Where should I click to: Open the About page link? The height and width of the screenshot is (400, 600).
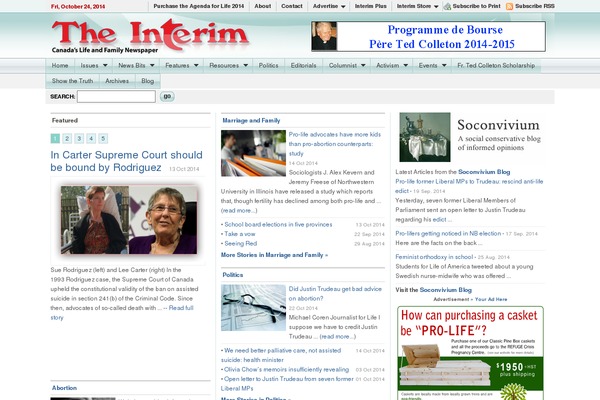pyautogui.click(x=263, y=6)
